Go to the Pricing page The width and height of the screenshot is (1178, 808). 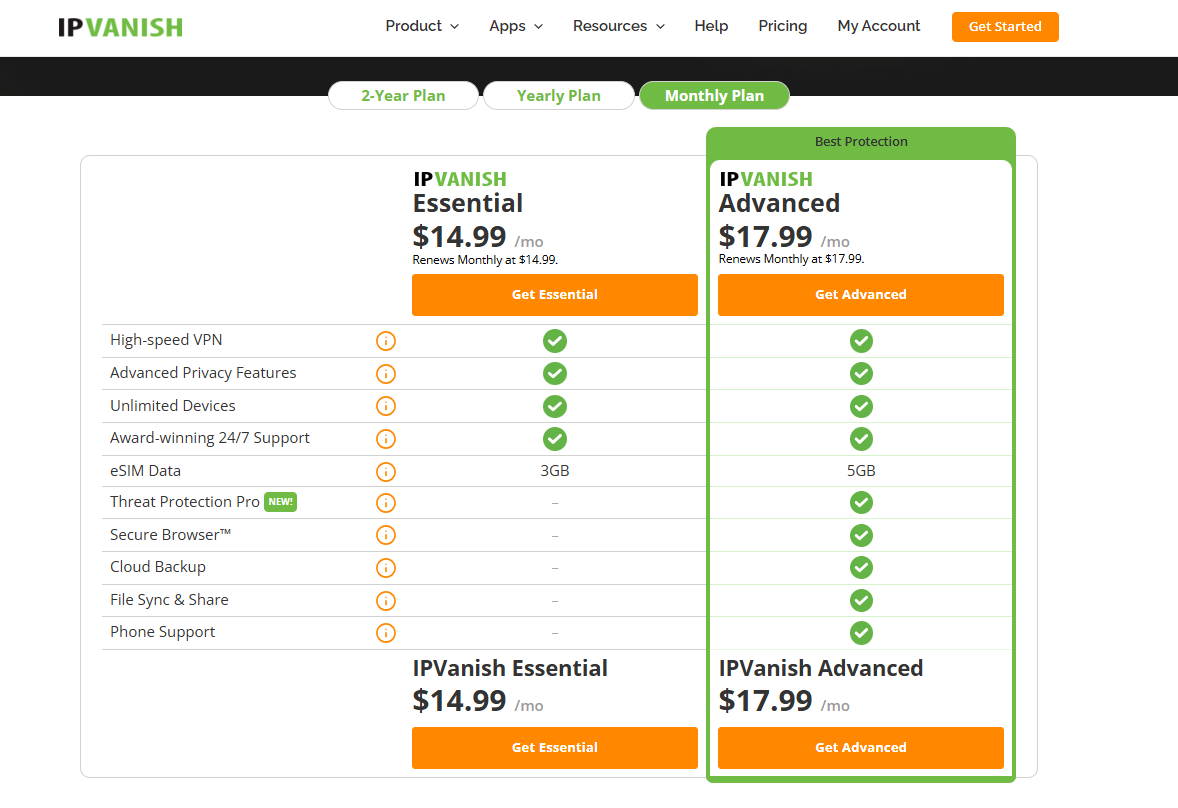(782, 26)
